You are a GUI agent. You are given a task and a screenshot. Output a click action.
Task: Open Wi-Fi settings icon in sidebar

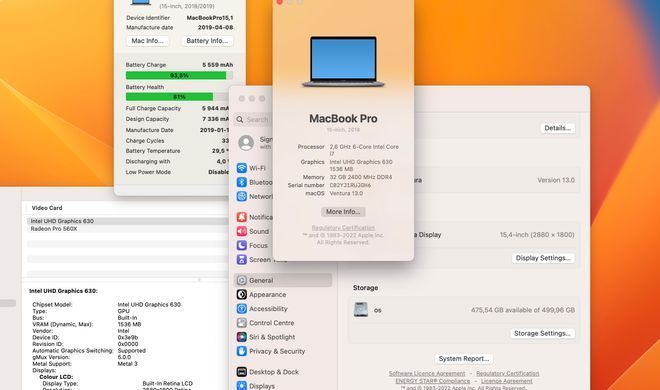pos(242,168)
